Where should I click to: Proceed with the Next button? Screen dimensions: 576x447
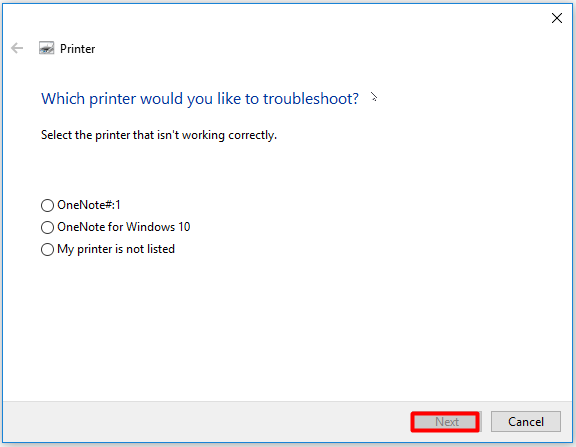coord(445,422)
